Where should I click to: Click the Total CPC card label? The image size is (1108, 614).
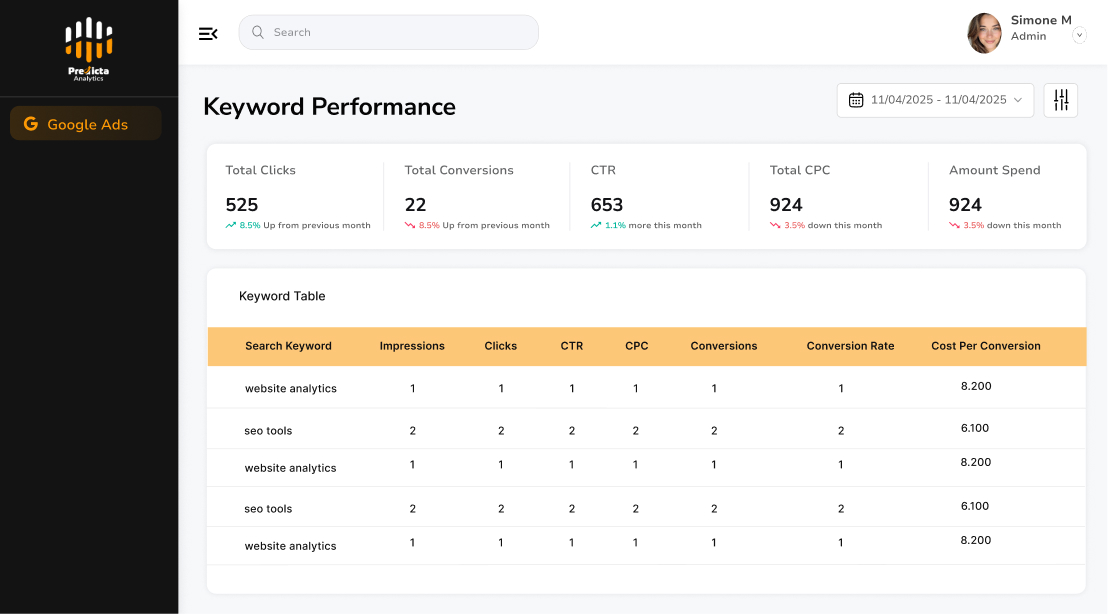coord(800,170)
